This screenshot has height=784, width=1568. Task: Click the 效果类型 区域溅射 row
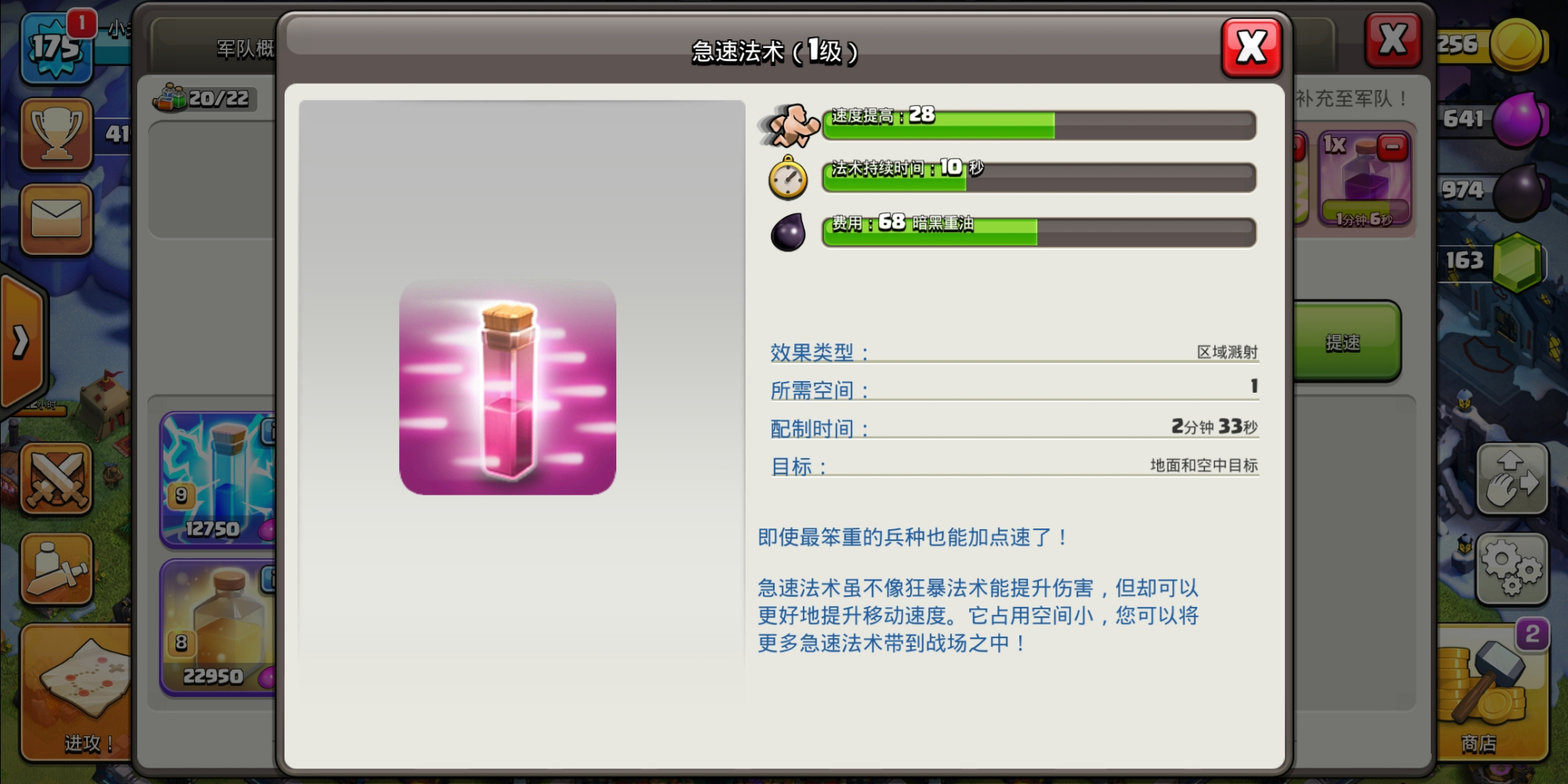point(1014,352)
